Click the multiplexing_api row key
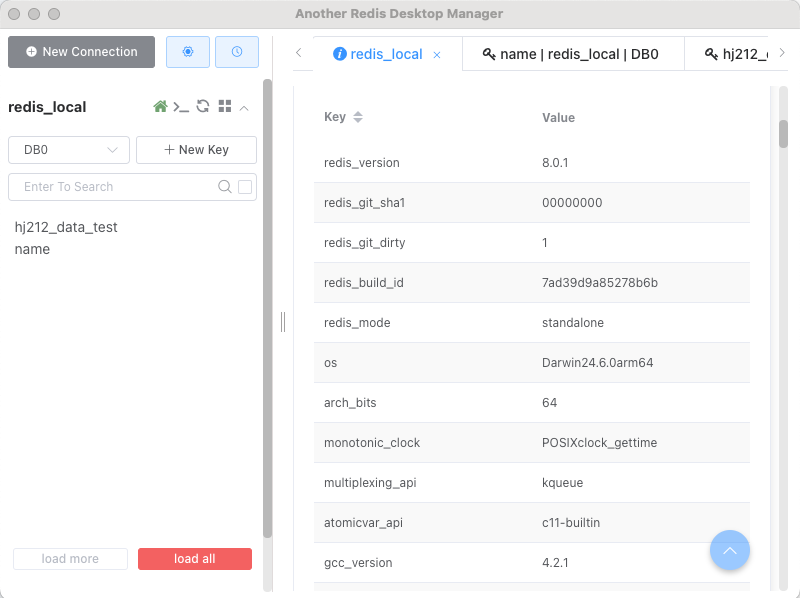The width and height of the screenshot is (800, 598). click(370, 483)
